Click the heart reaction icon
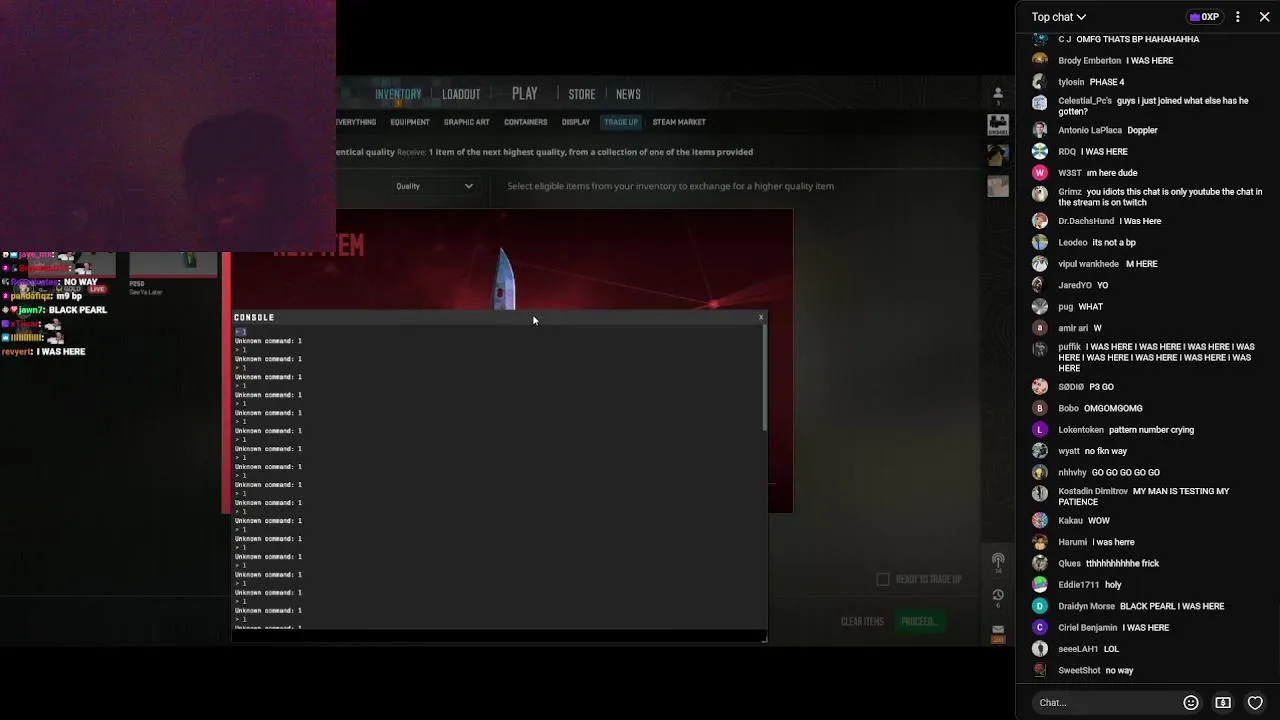 (1255, 703)
